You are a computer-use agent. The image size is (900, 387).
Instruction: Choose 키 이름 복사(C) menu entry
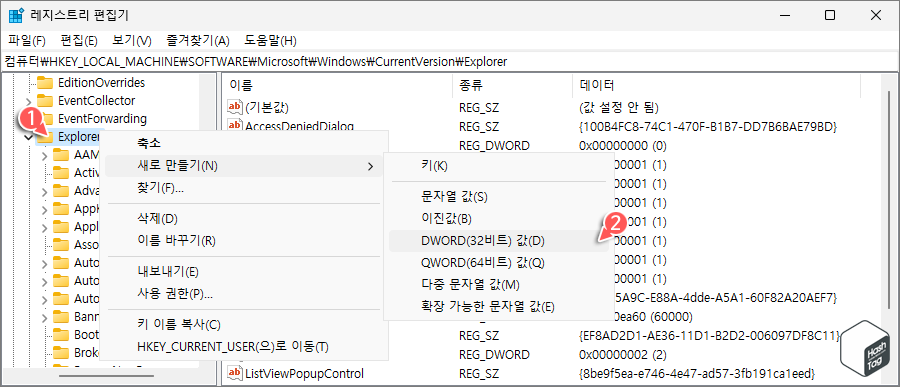click(244, 325)
